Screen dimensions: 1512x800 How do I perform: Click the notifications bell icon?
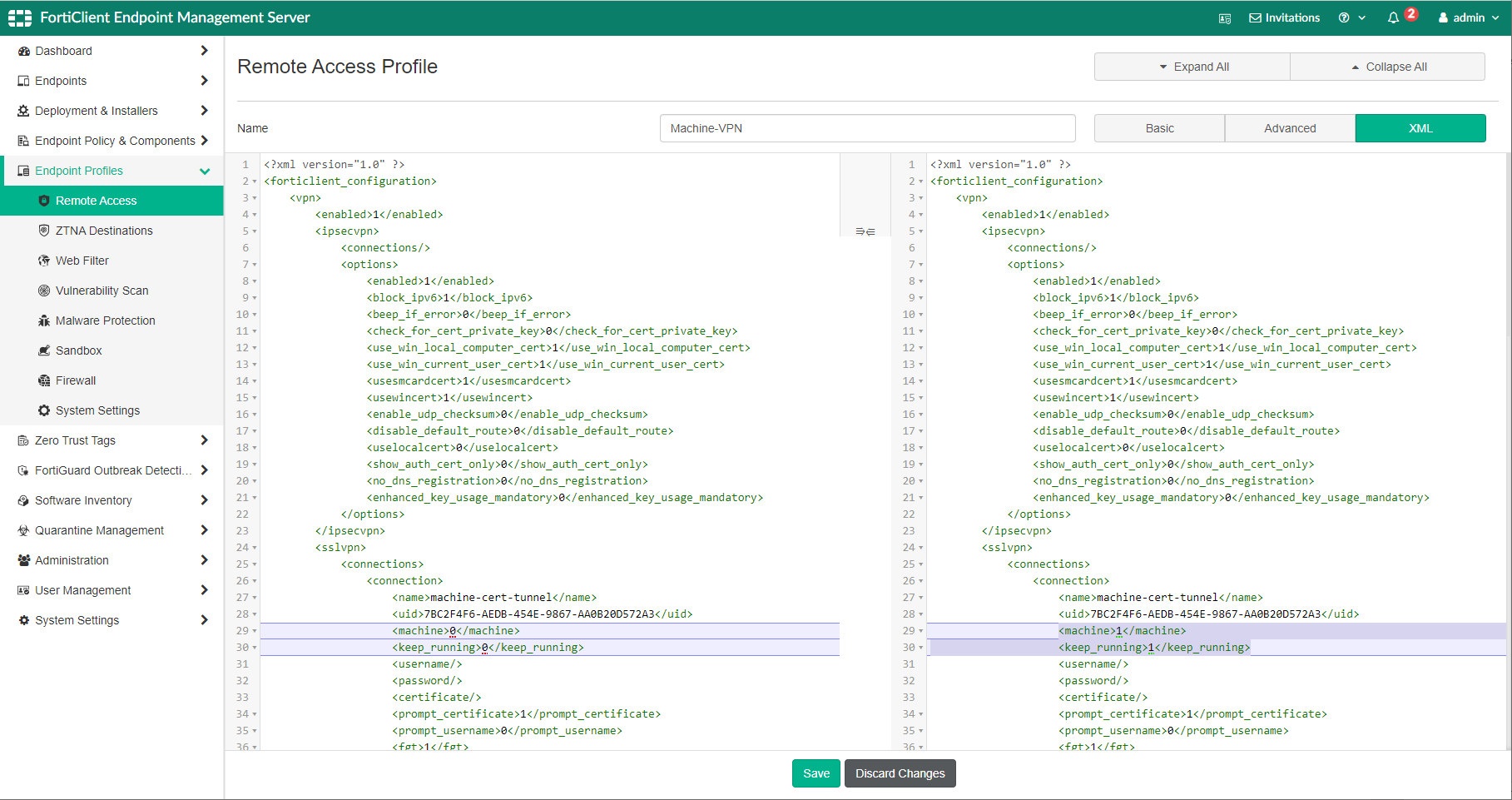point(1394,17)
